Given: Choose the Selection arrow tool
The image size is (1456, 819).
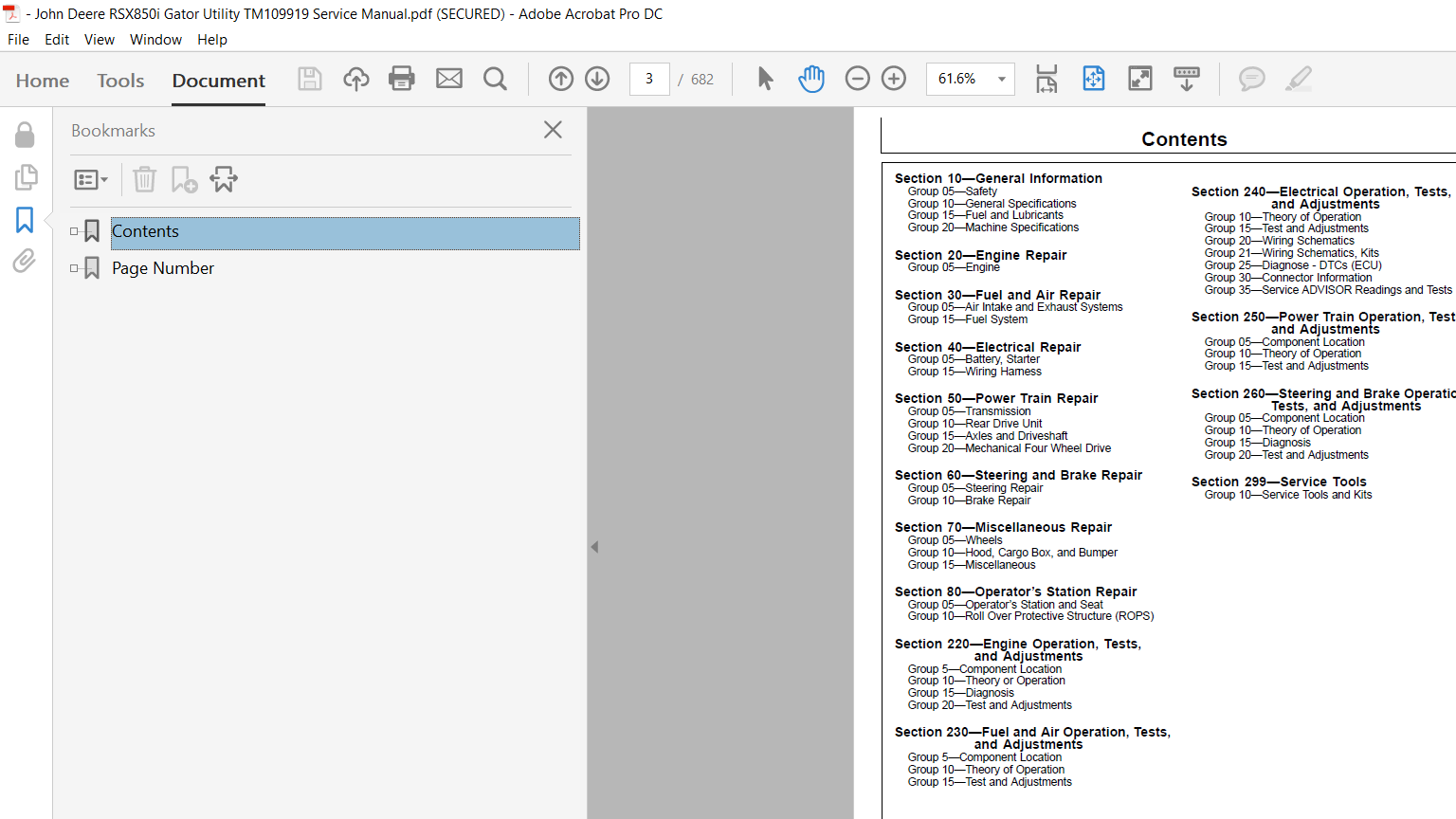Looking at the screenshot, I should click(x=766, y=79).
